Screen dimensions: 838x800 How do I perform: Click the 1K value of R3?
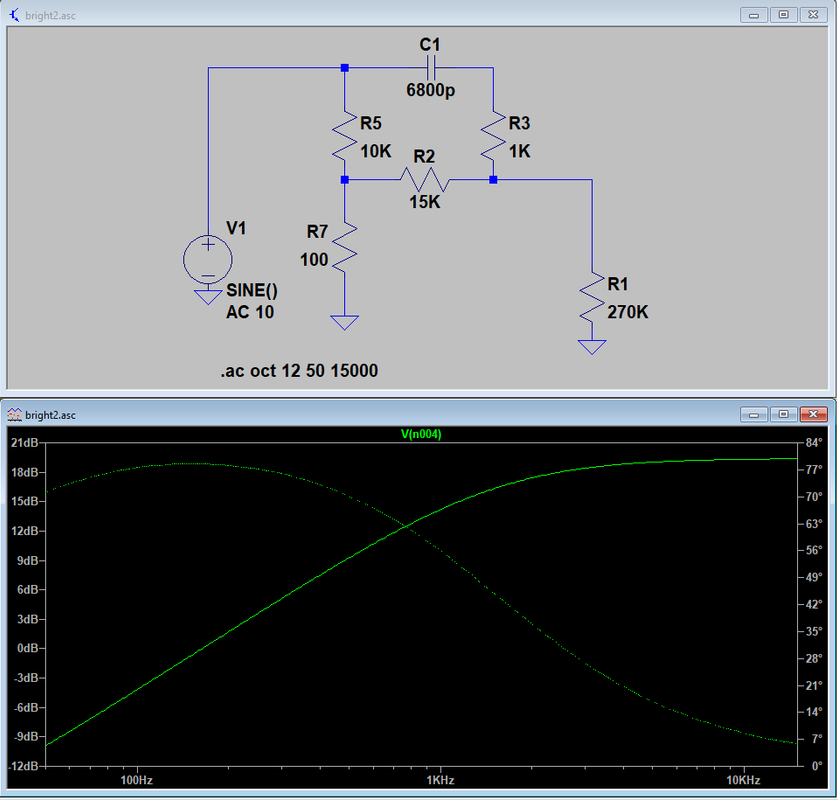[x=519, y=151]
